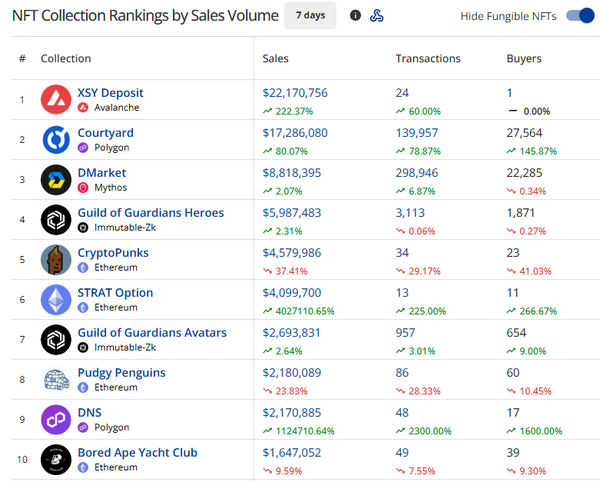Click the webhook icon in the header
Screen dimensions: 600x482
(377, 15)
